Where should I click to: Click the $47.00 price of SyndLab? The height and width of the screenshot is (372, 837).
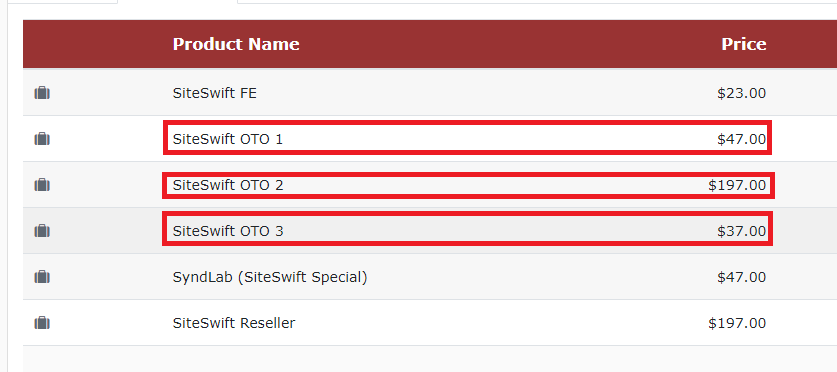point(741,277)
